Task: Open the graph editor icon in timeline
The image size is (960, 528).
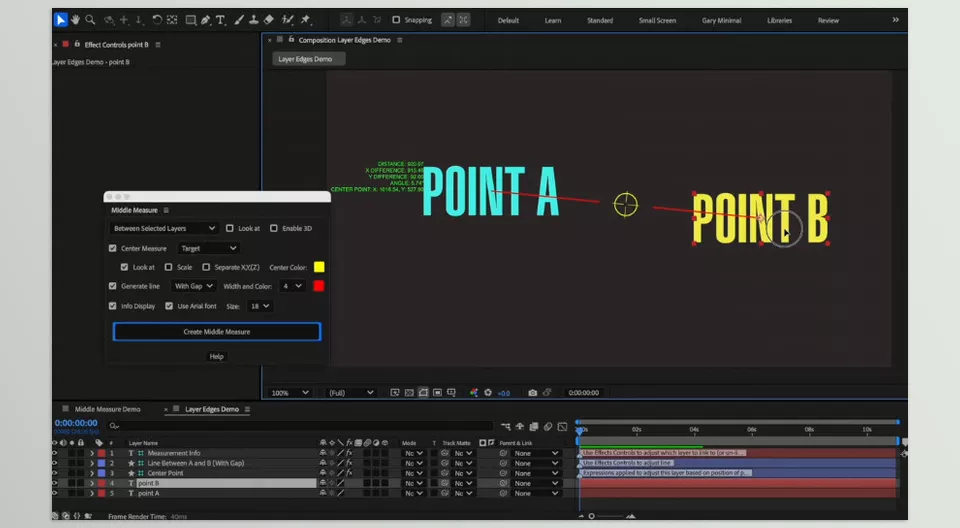Action: click(562, 426)
